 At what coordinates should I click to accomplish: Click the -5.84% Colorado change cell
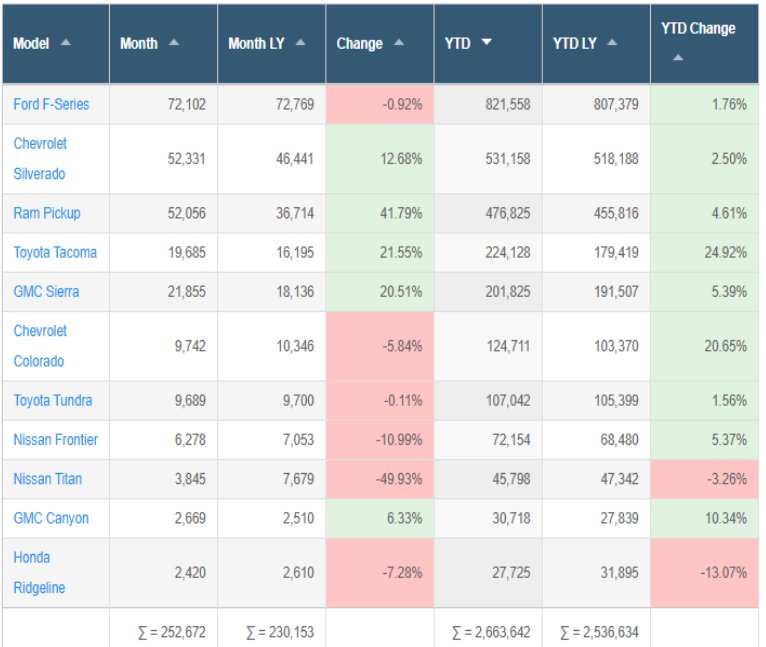tap(380, 346)
